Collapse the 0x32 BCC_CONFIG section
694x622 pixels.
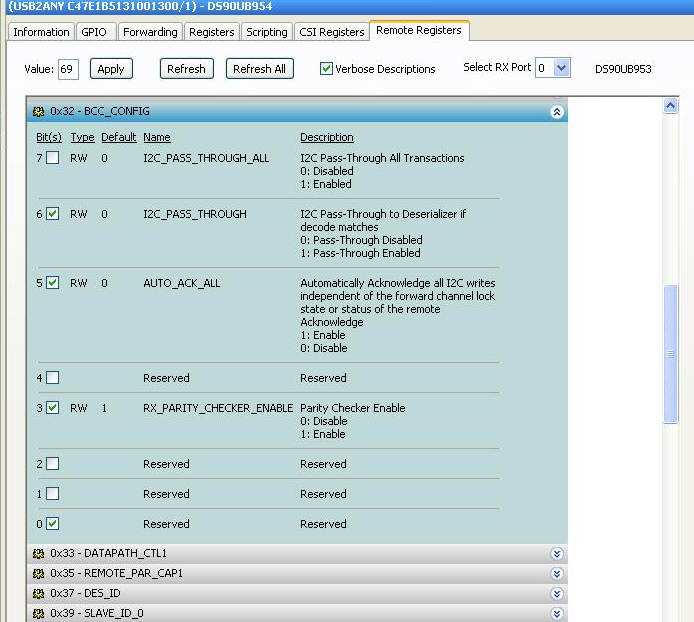pos(557,112)
